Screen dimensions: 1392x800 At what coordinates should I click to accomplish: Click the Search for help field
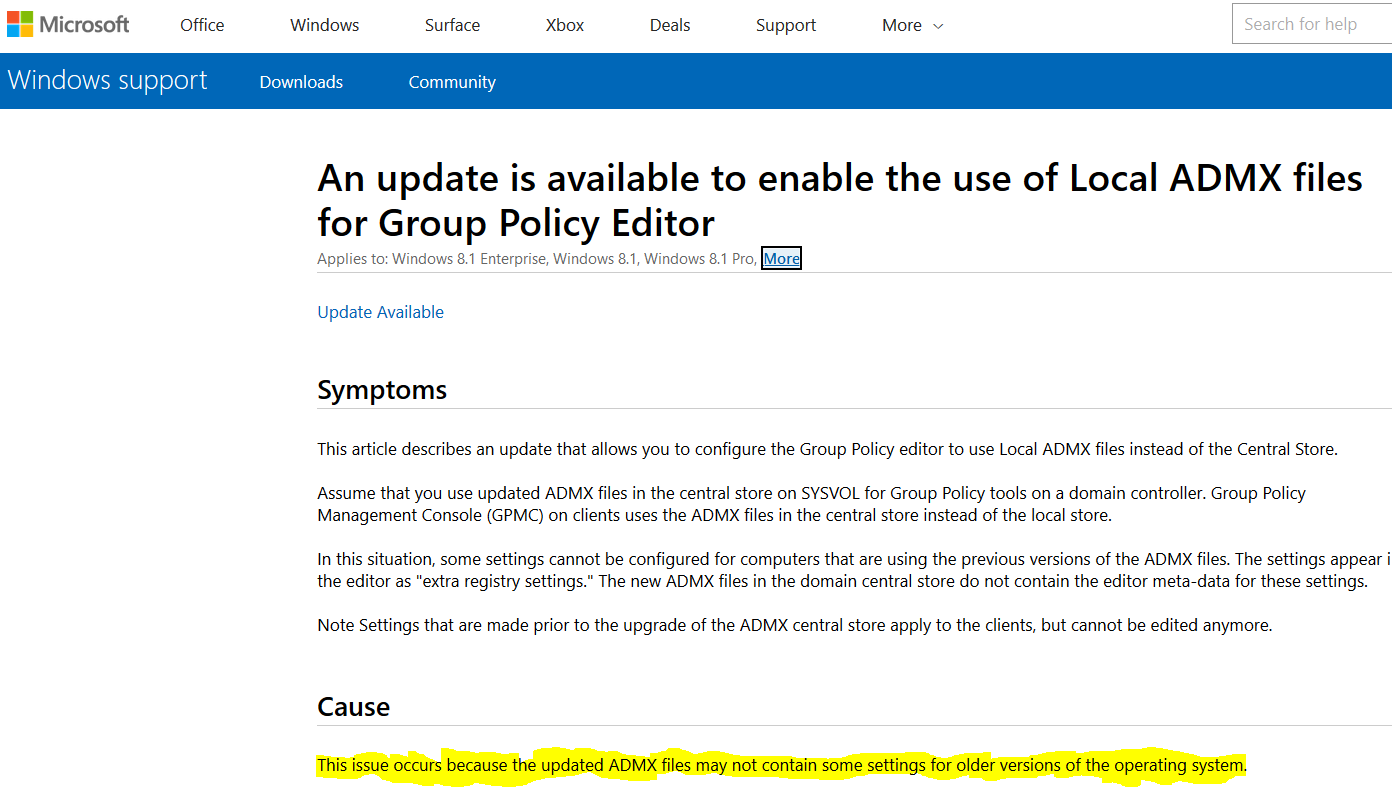tap(1312, 24)
